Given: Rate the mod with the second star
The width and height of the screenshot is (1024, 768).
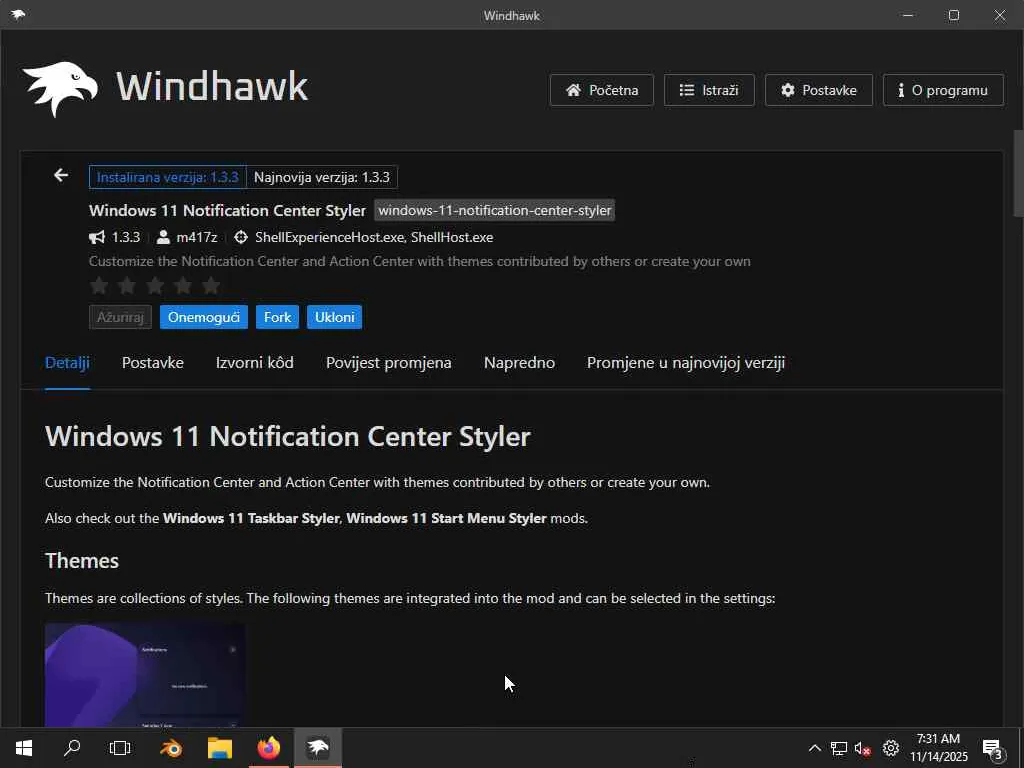Looking at the screenshot, I should [127, 285].
